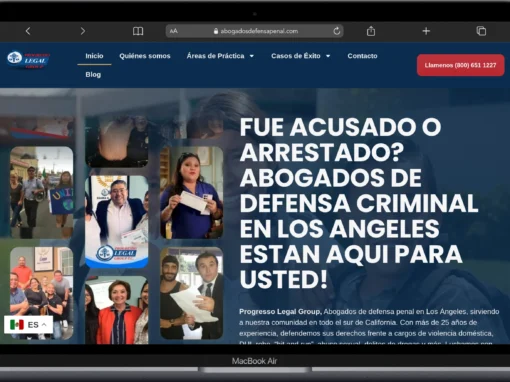Open the photo of the man in the navy blazer
This screenshot has width=510, height=382.
(x=117, y=222)
